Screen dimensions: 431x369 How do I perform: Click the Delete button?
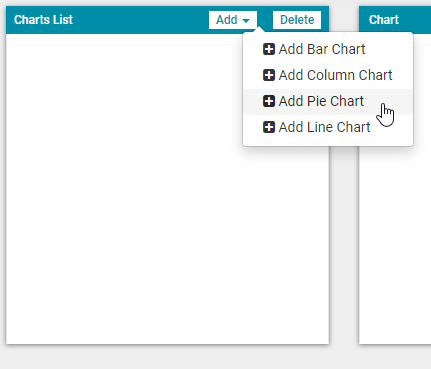pyautogui.click(x=297, y=20)
